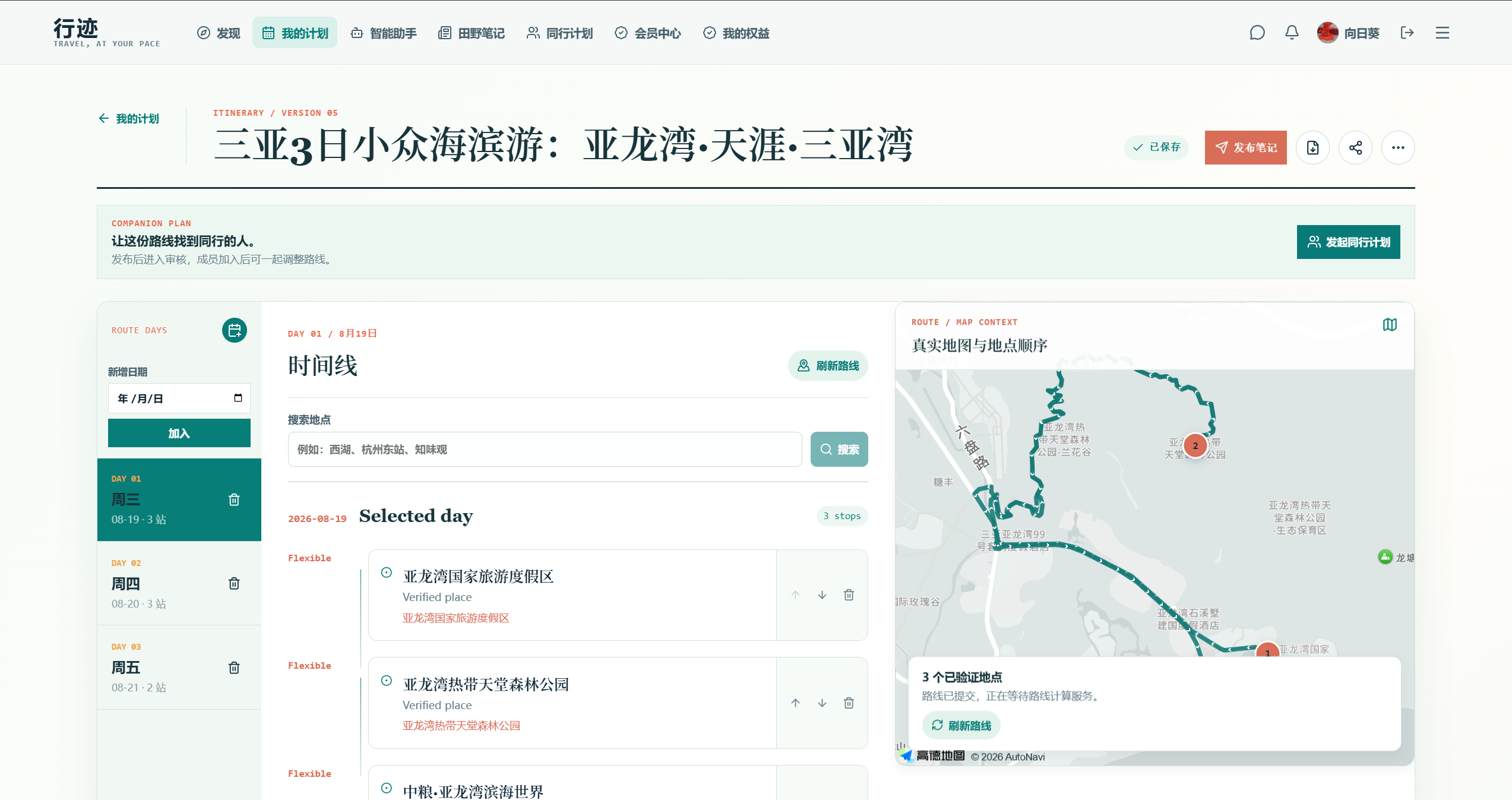Click the 高德地图 logo on map
Image resolution: width=1512 pixels, height=800 pixels.
[x=933, y=755]
